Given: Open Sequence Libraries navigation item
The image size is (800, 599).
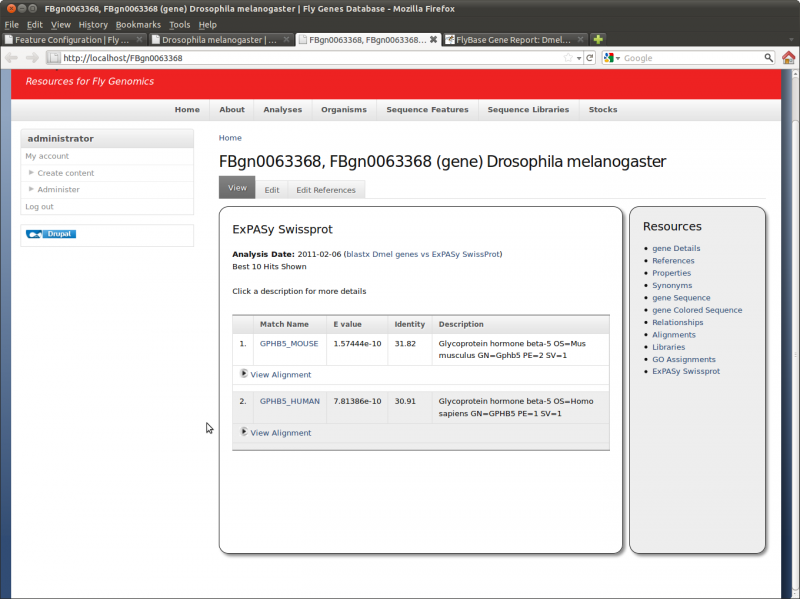Looking at the screenshot, I should click(x=529, y=110).
